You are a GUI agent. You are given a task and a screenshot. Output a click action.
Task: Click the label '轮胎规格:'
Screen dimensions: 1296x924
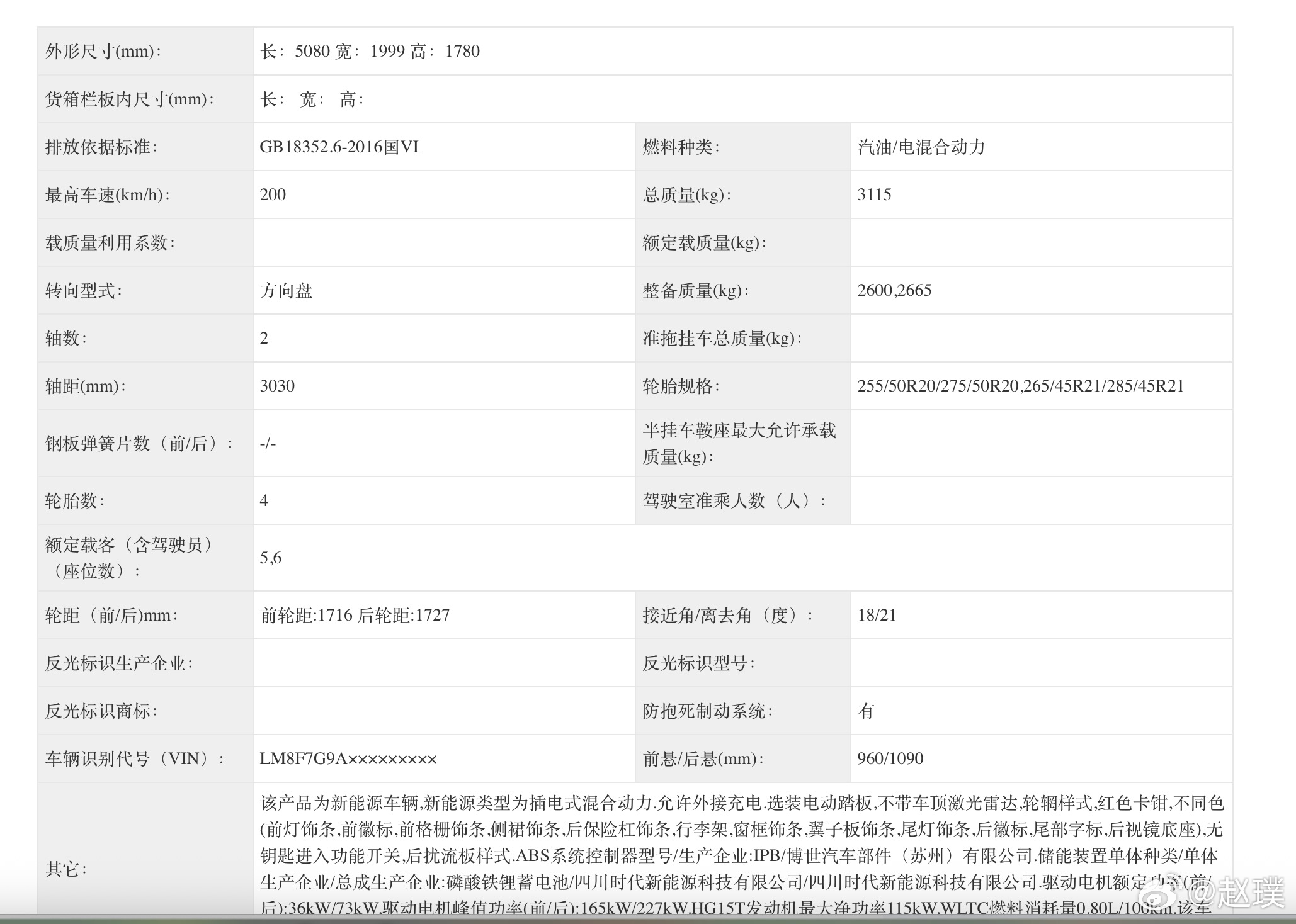pyautogui.click(x=681, y=386)
